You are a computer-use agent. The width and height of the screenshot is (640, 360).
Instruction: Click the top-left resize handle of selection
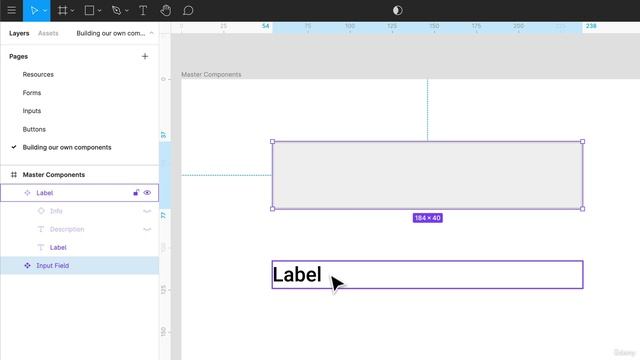273,142
